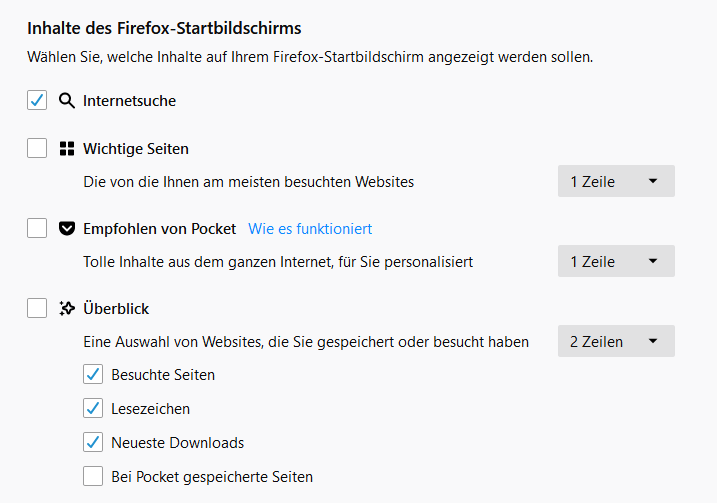
Task: Click the Lesezeichen label text
Action: pos(150,409)
